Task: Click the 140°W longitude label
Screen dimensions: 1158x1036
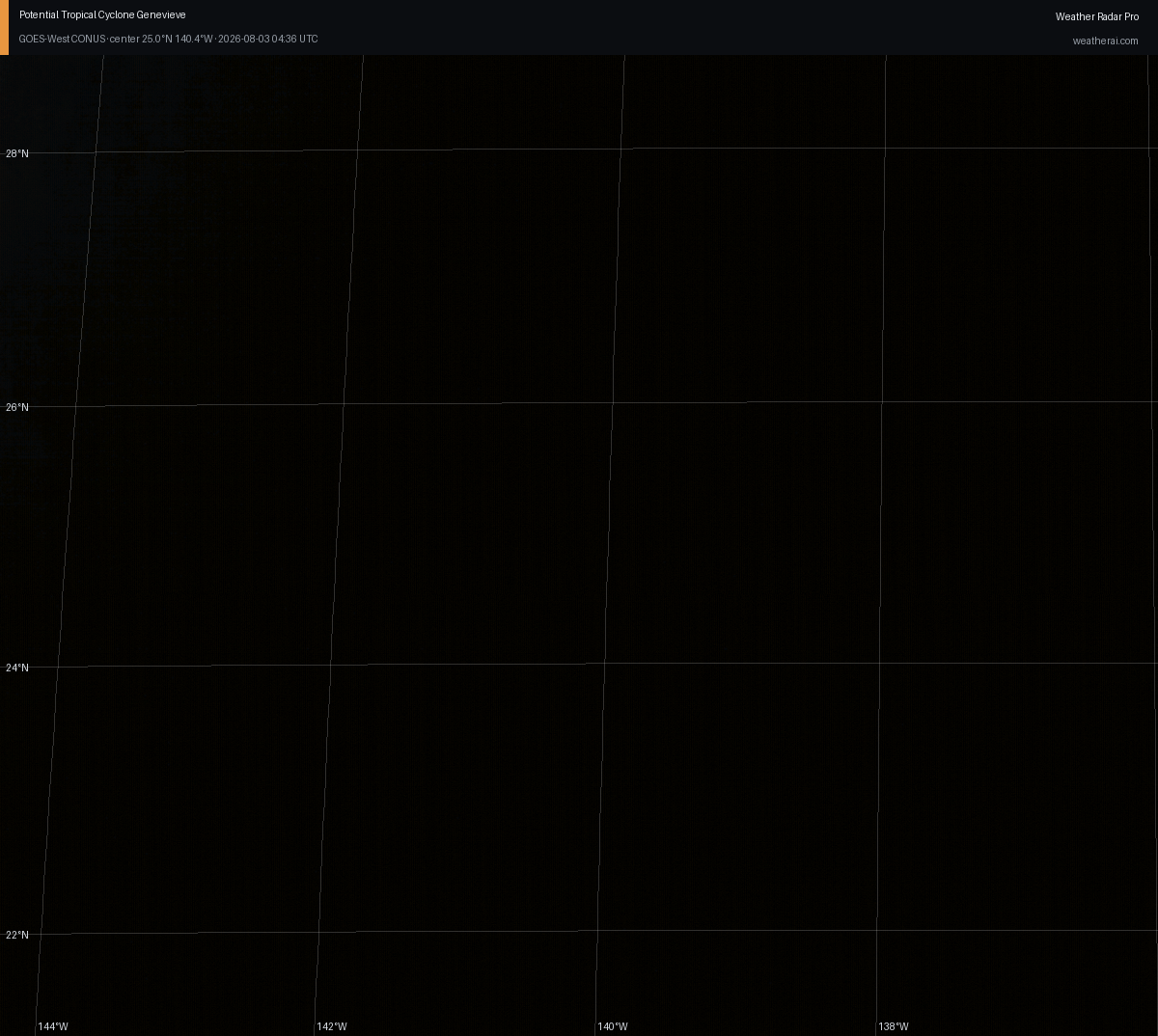Action: tap(613, 1026)
